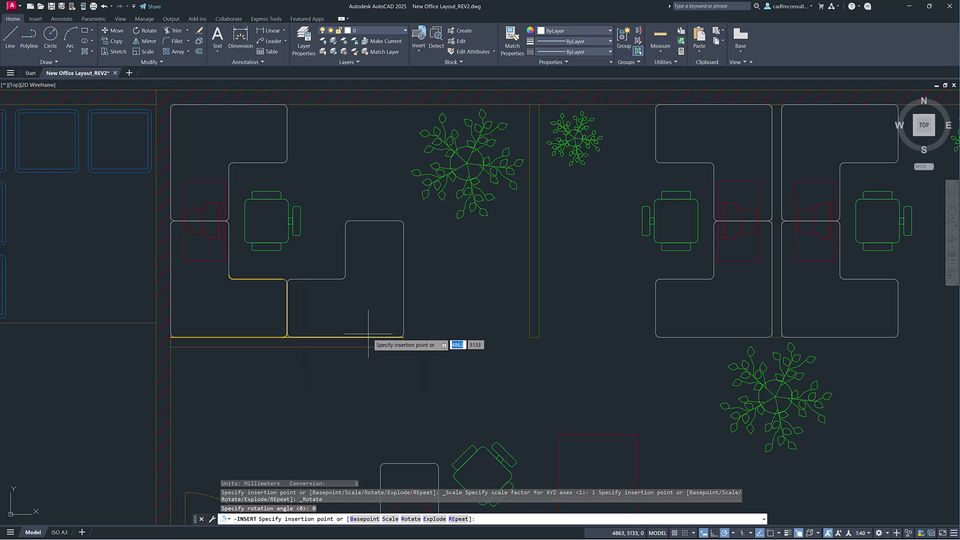Toggle object snap tracking in status bar
Viewport: 960px width, 540px height.
760,533
